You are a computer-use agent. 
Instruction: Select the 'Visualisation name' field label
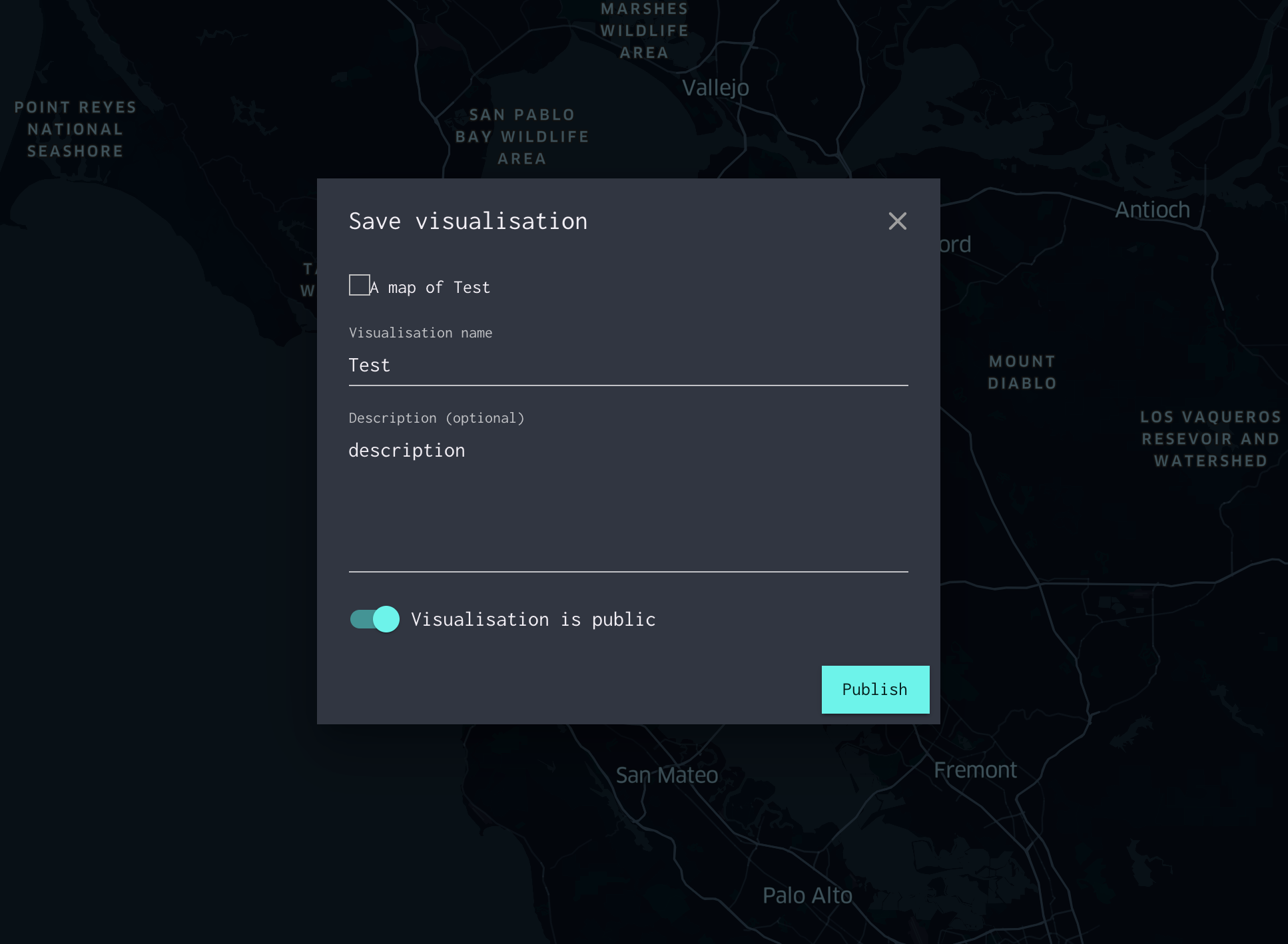click(420, 333)
